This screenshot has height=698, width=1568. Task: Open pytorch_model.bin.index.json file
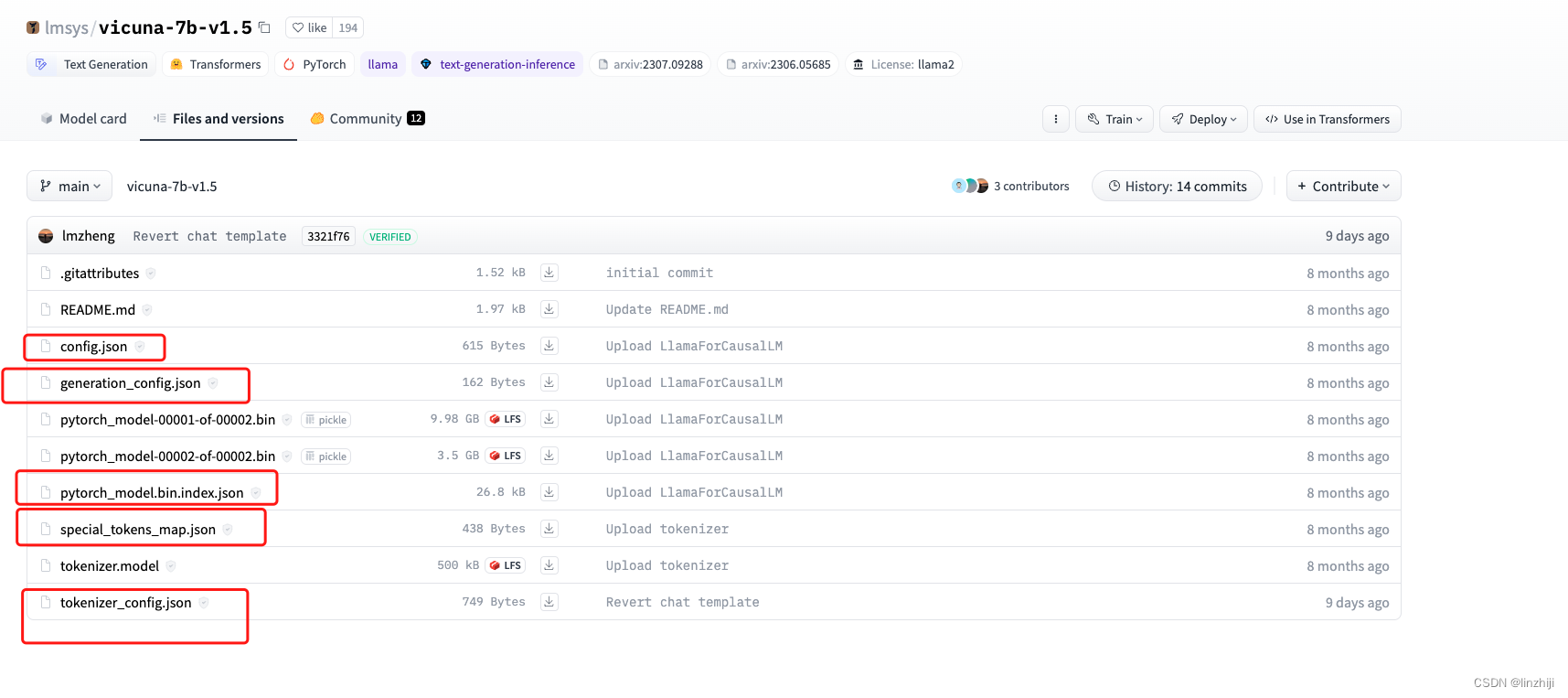(x=152, y=492)
